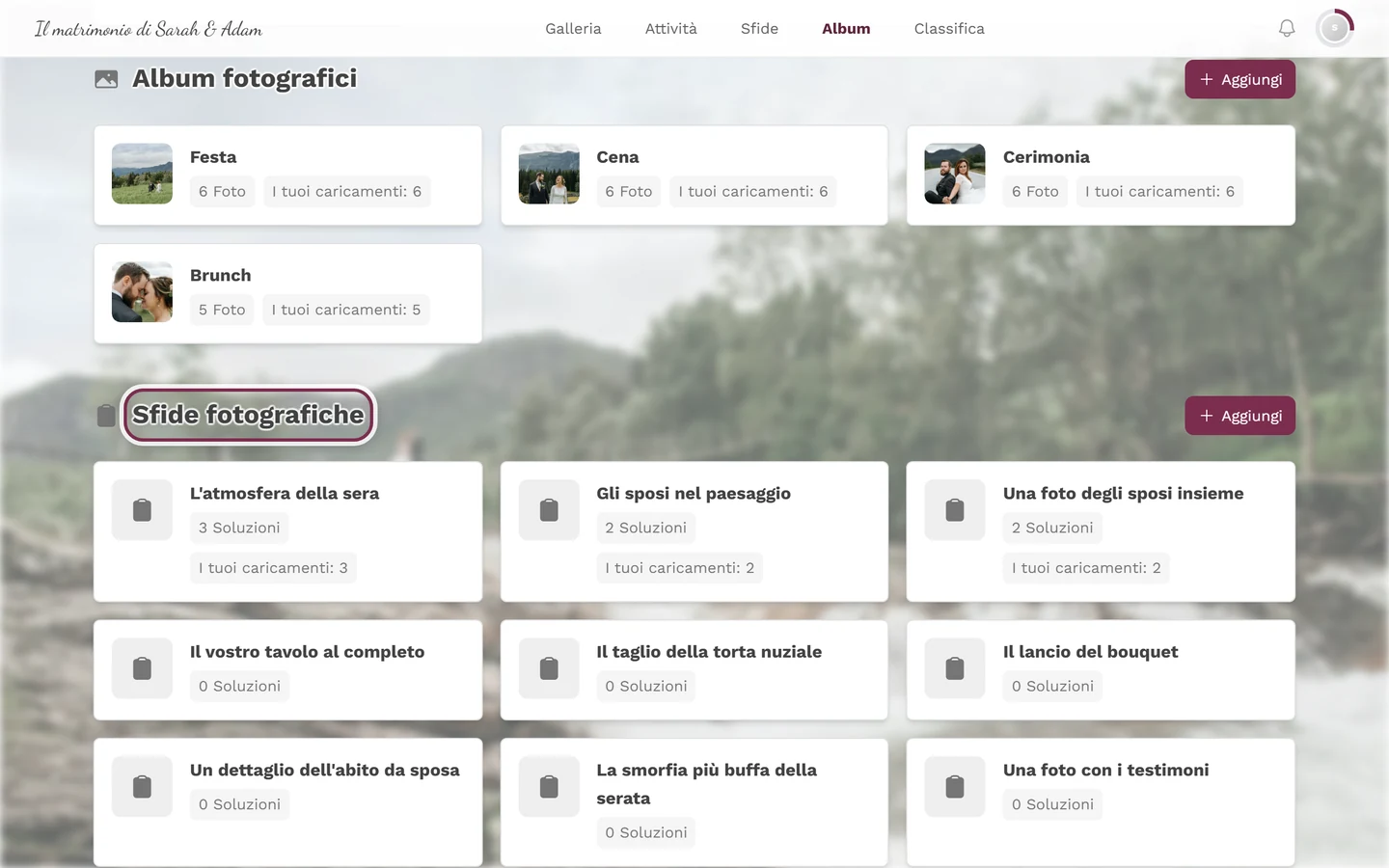Open the Gli sposi nel paesaggio challenge title
1389x868 pixels.
pyautogui.click(x=694, y=493)
